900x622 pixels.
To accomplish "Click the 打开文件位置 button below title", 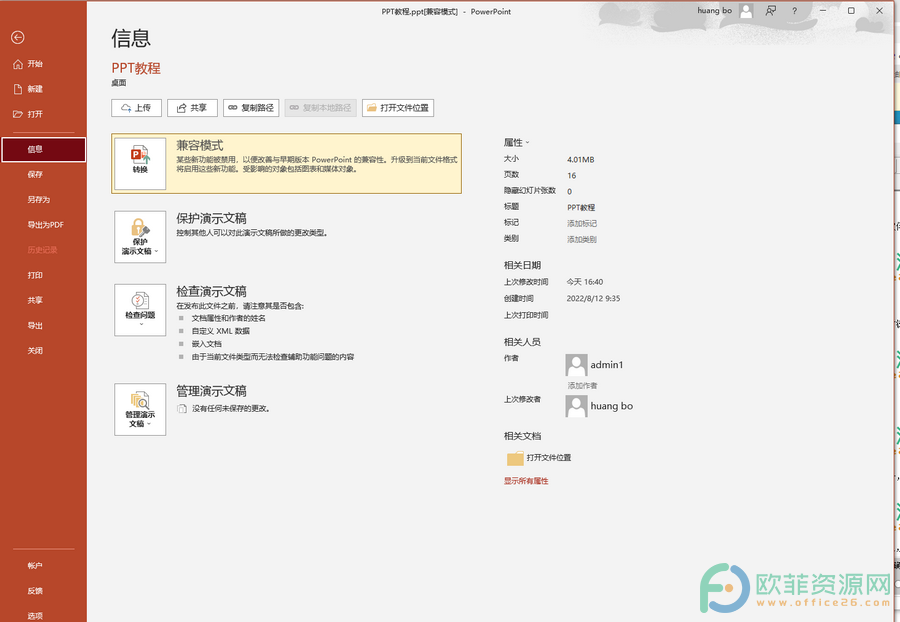I will pyautogui.click(x=398, y=108).
